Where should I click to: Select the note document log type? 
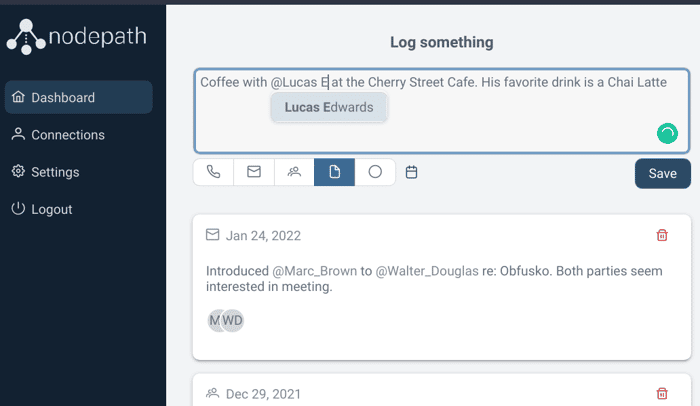point(334,172)
